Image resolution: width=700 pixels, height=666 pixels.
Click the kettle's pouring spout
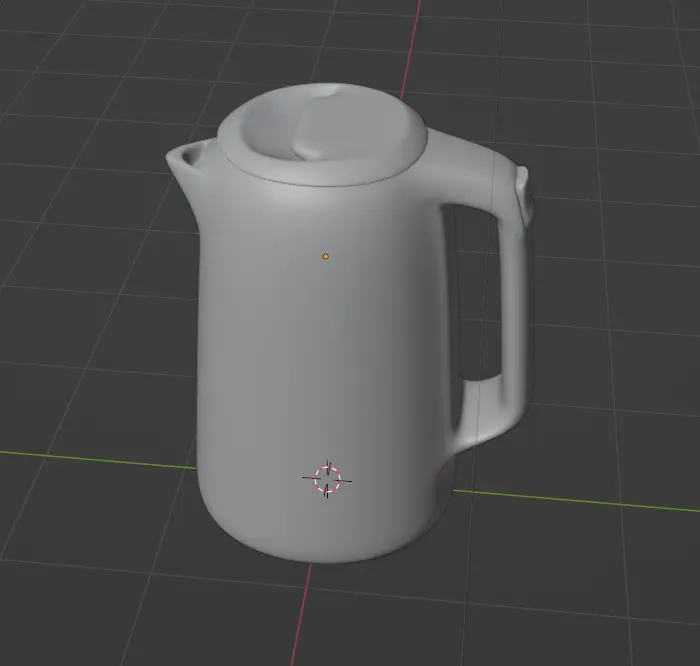[184, 158]
